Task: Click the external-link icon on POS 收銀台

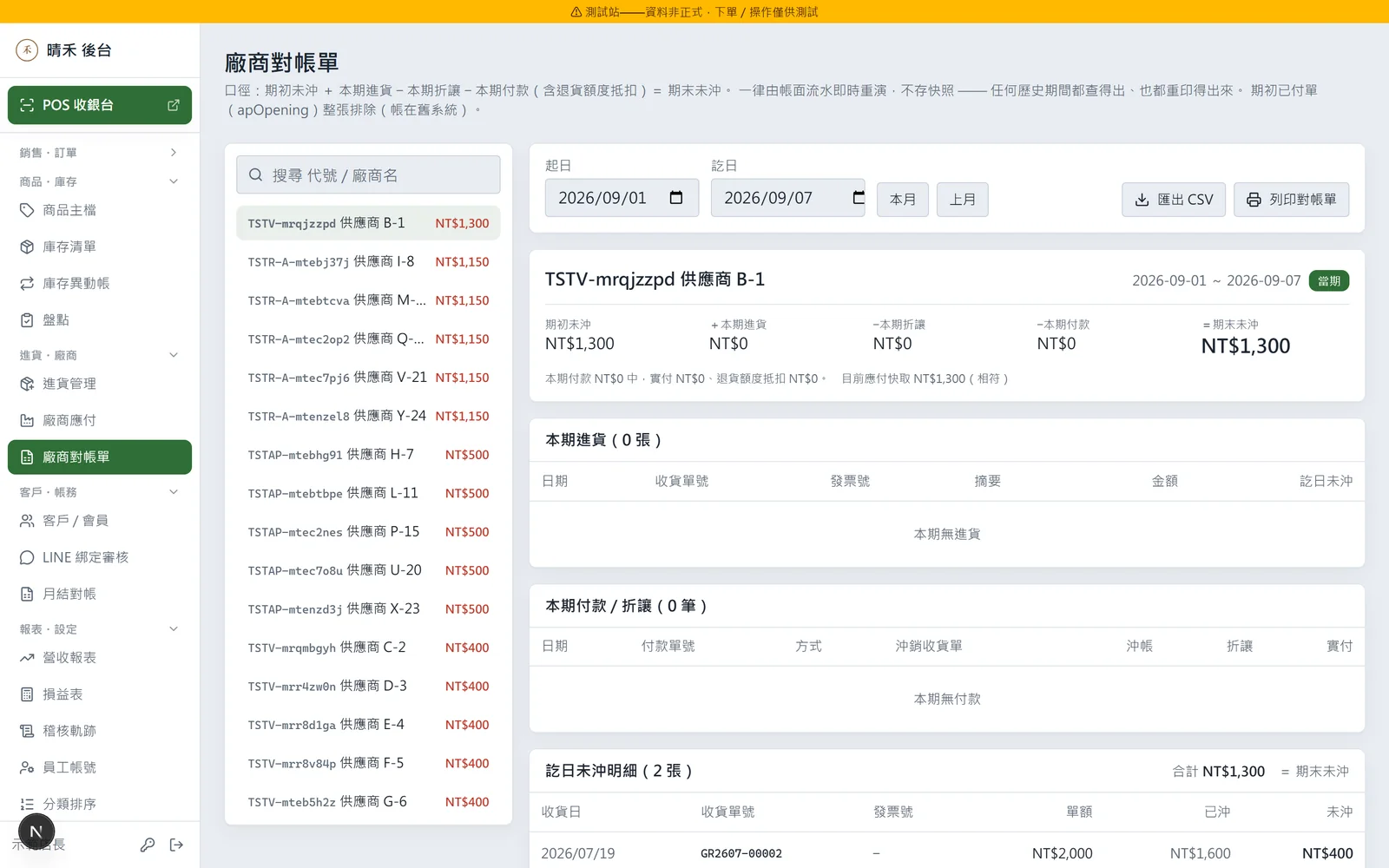Action: tap(174, 105)
